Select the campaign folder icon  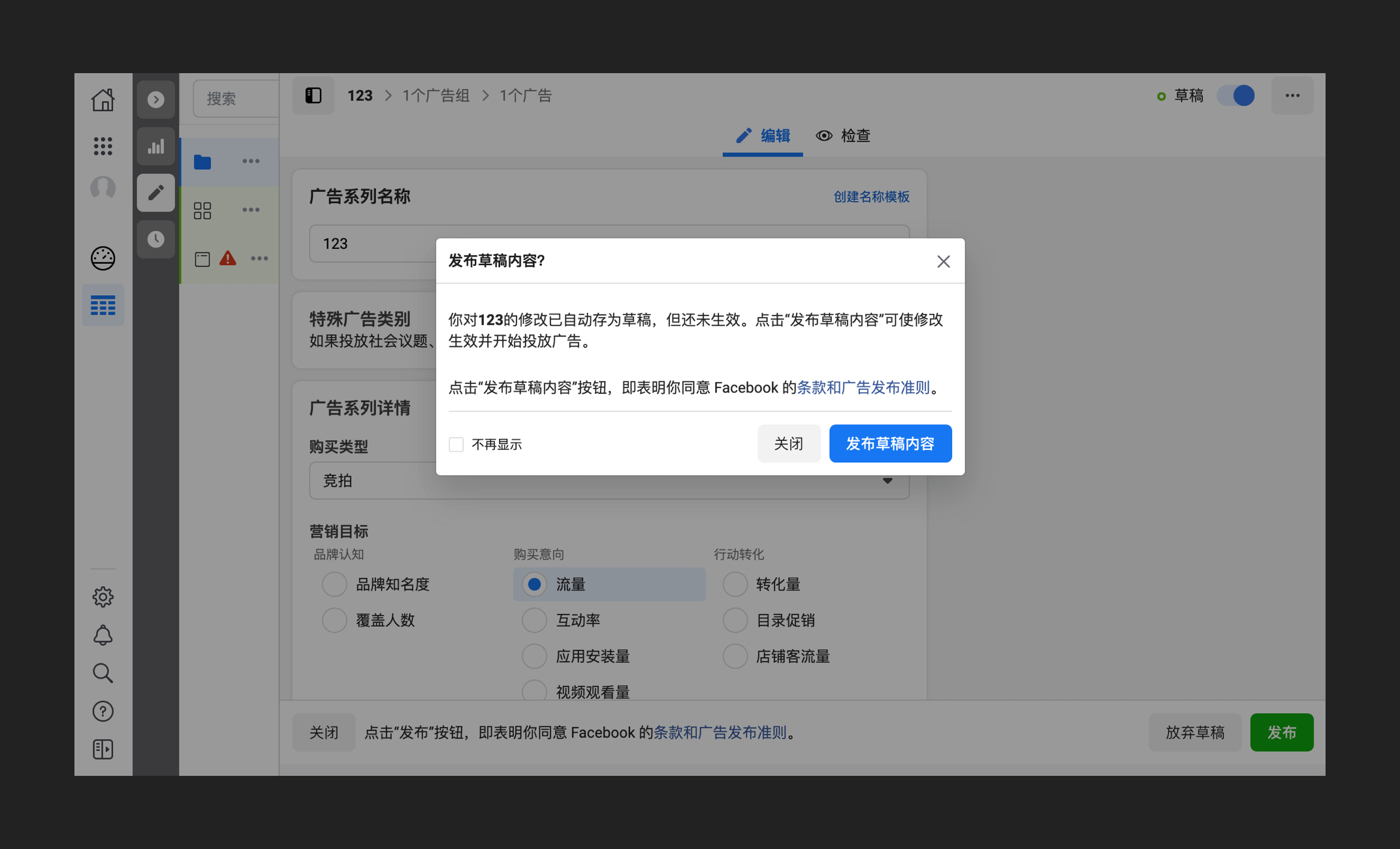pos(202,161)
